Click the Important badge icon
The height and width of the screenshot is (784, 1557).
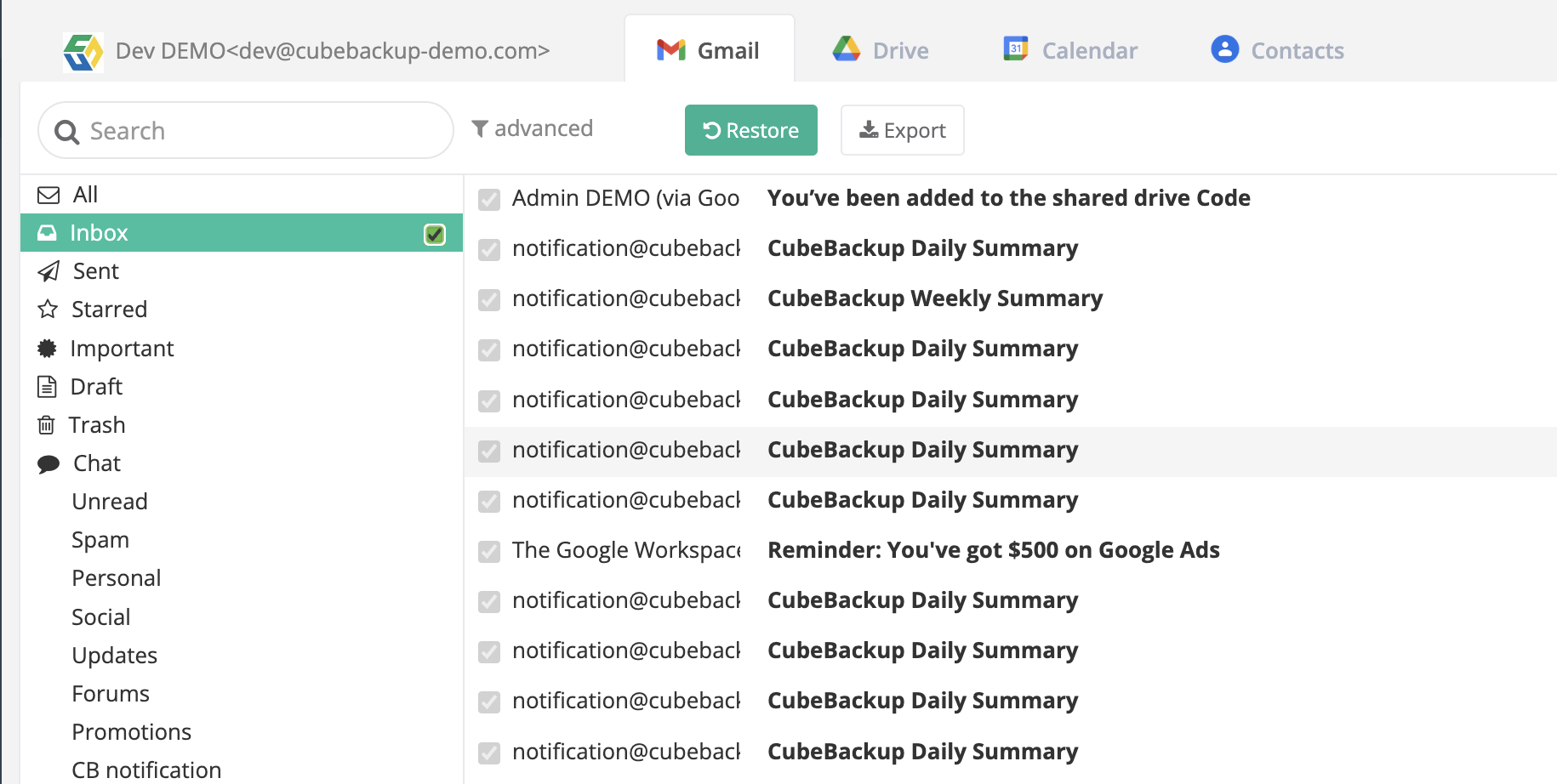tap(47, 348)
